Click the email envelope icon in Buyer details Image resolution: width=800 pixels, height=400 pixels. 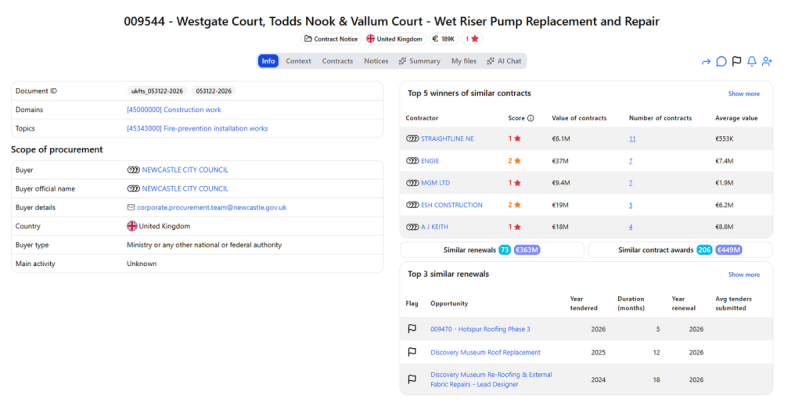point(131,208)
